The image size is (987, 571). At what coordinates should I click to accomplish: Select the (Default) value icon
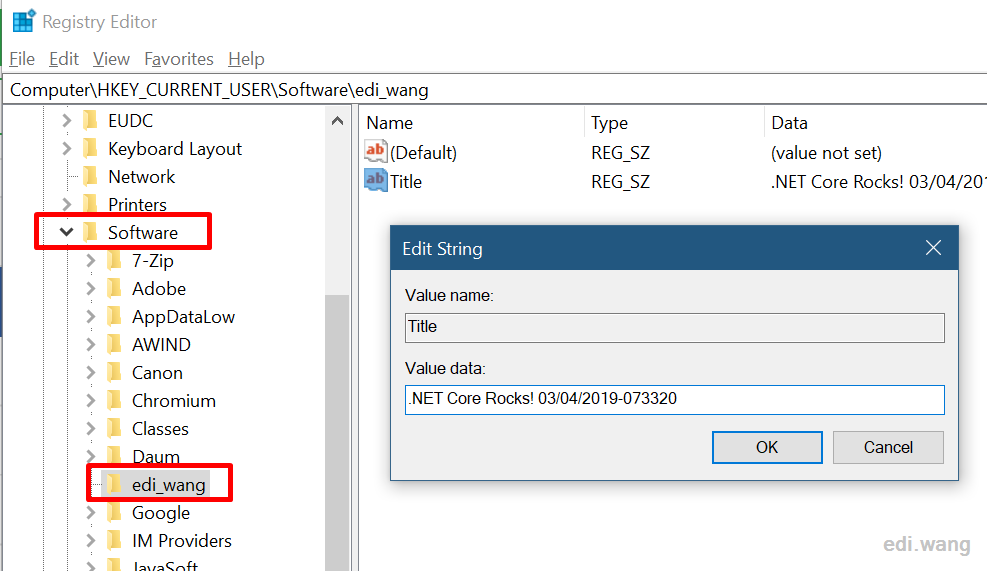click(x=376, y=152)
